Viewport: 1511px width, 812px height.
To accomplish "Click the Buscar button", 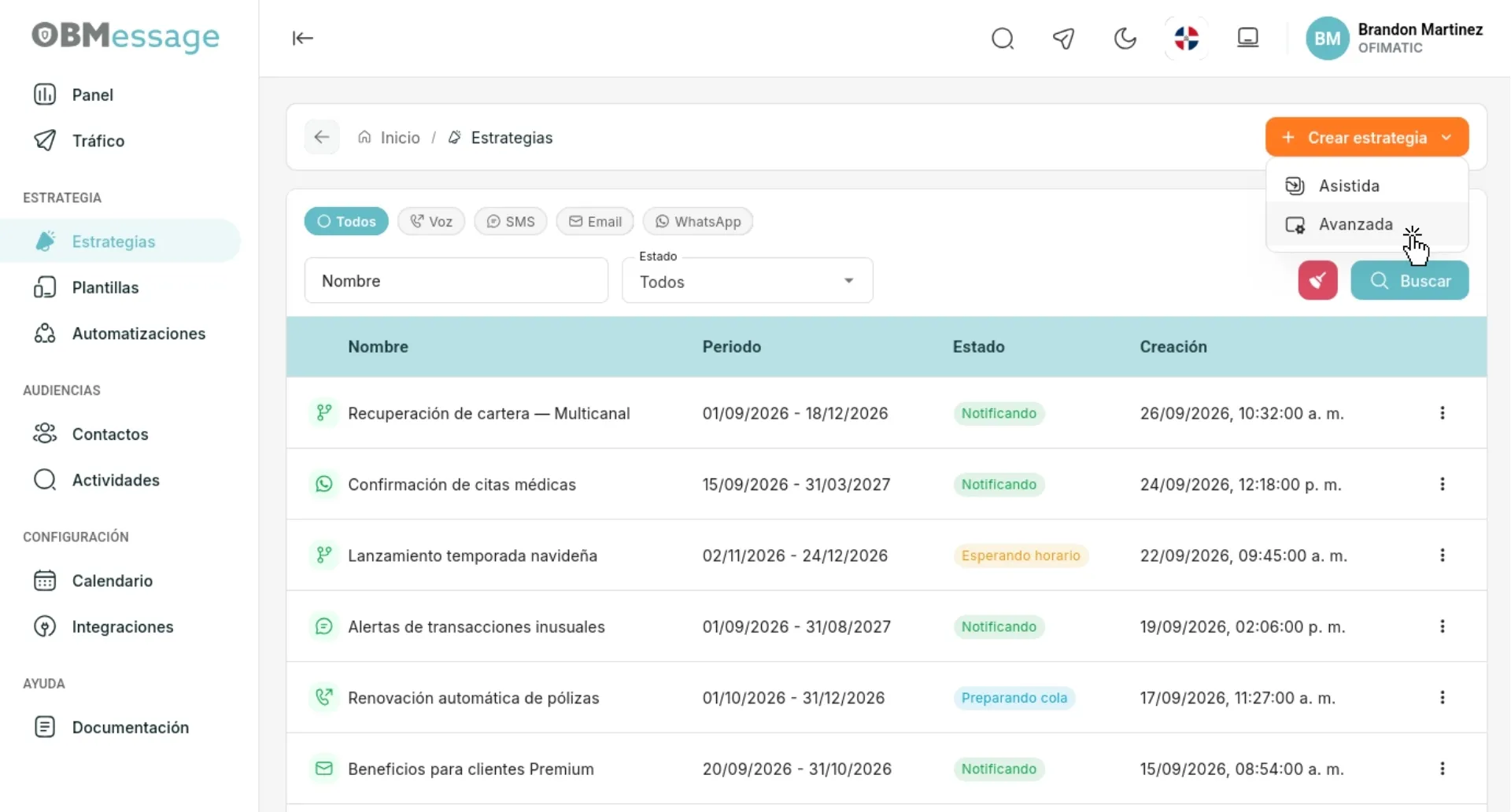I will click(1409, 280).
